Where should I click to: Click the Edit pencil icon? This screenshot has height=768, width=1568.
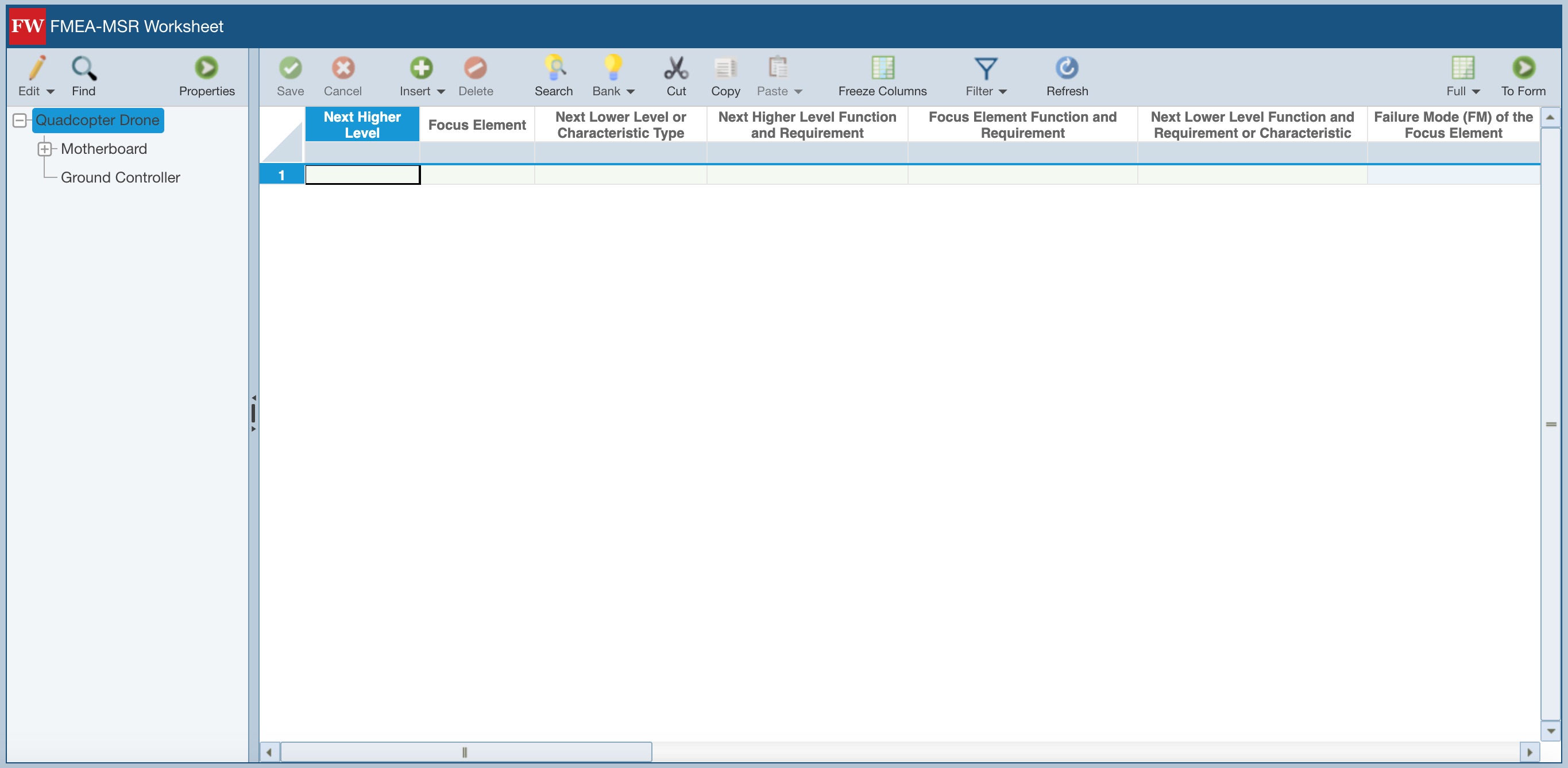37,68
